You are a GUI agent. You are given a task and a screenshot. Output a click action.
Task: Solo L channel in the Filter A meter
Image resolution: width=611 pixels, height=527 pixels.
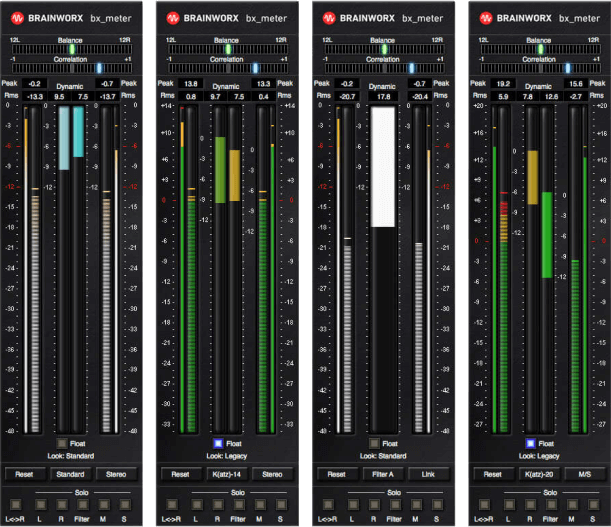point(353,504)
